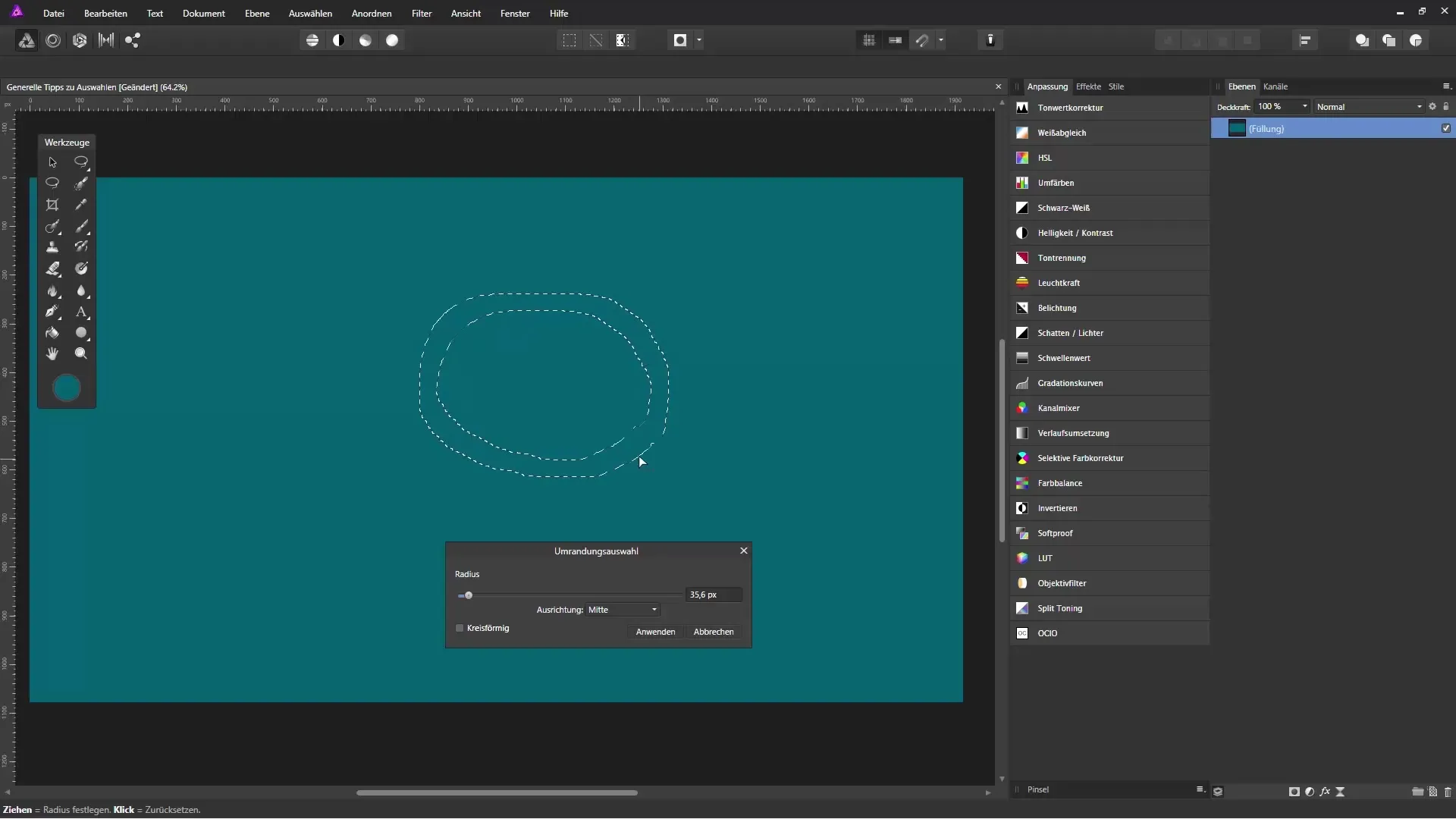Open the Ebenen panel options menu
This screenshot has height=819, width=1456.
tap(1446, 86)
